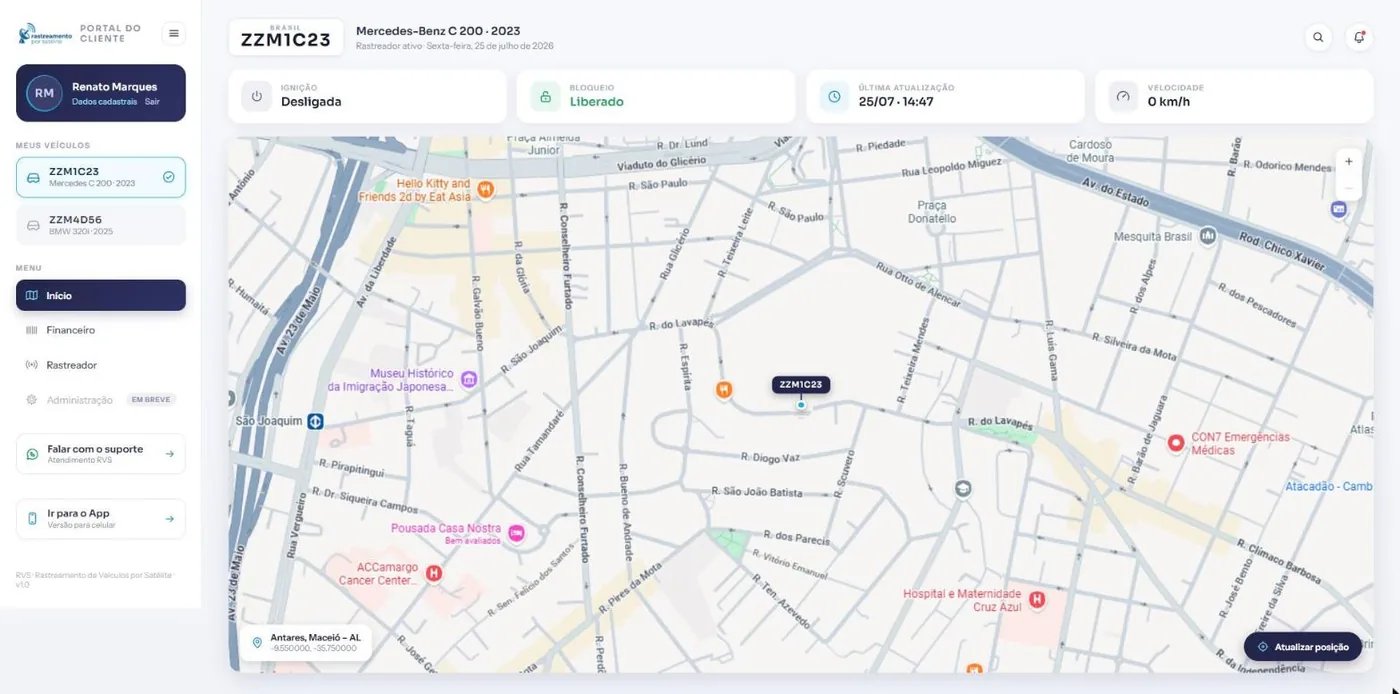Click the 25/07 · 14:47 update time
The width and height of the screenshot is (1400, 694).
point(896,102)
